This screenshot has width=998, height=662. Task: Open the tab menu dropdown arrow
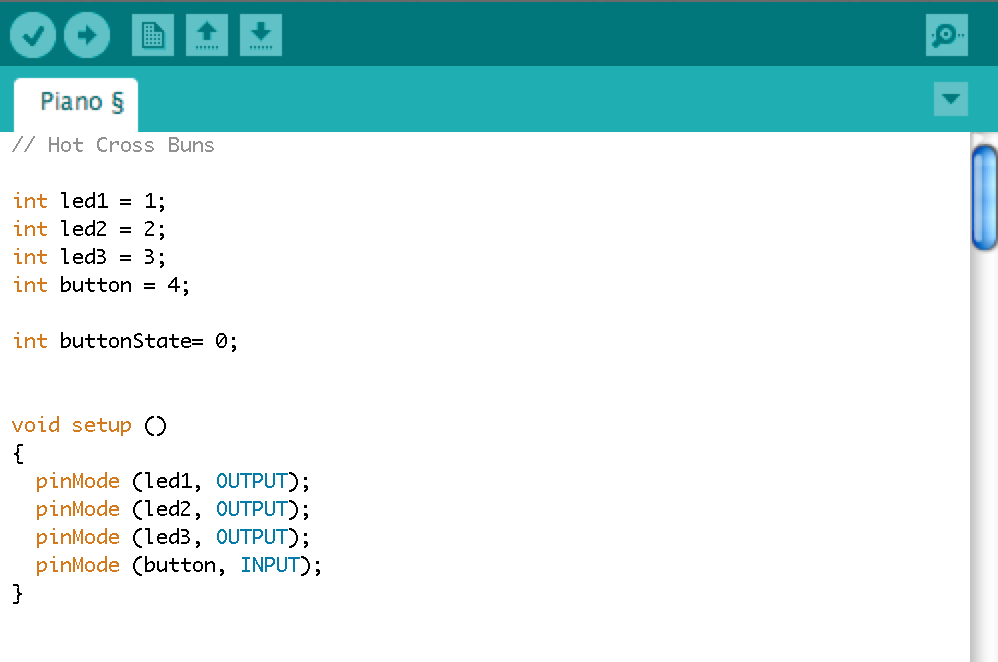[x=951, y=99]
